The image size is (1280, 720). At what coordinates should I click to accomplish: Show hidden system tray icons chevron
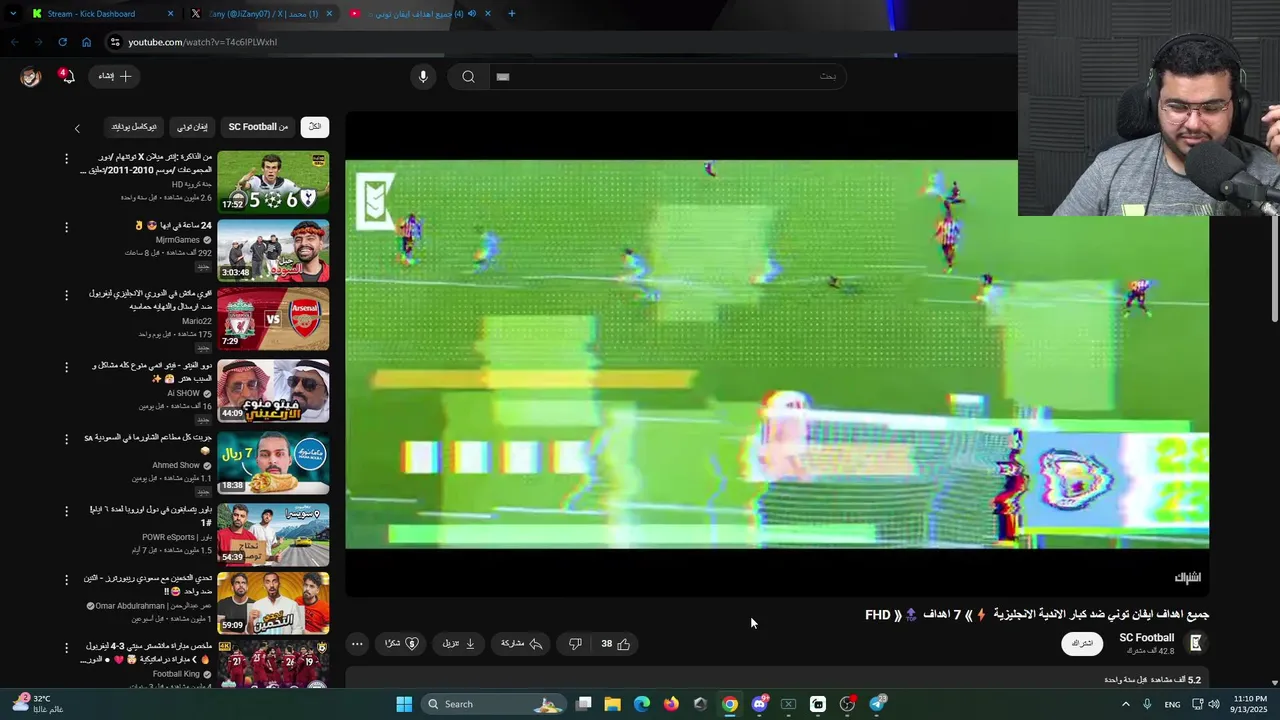click(x=1126, y=704)
